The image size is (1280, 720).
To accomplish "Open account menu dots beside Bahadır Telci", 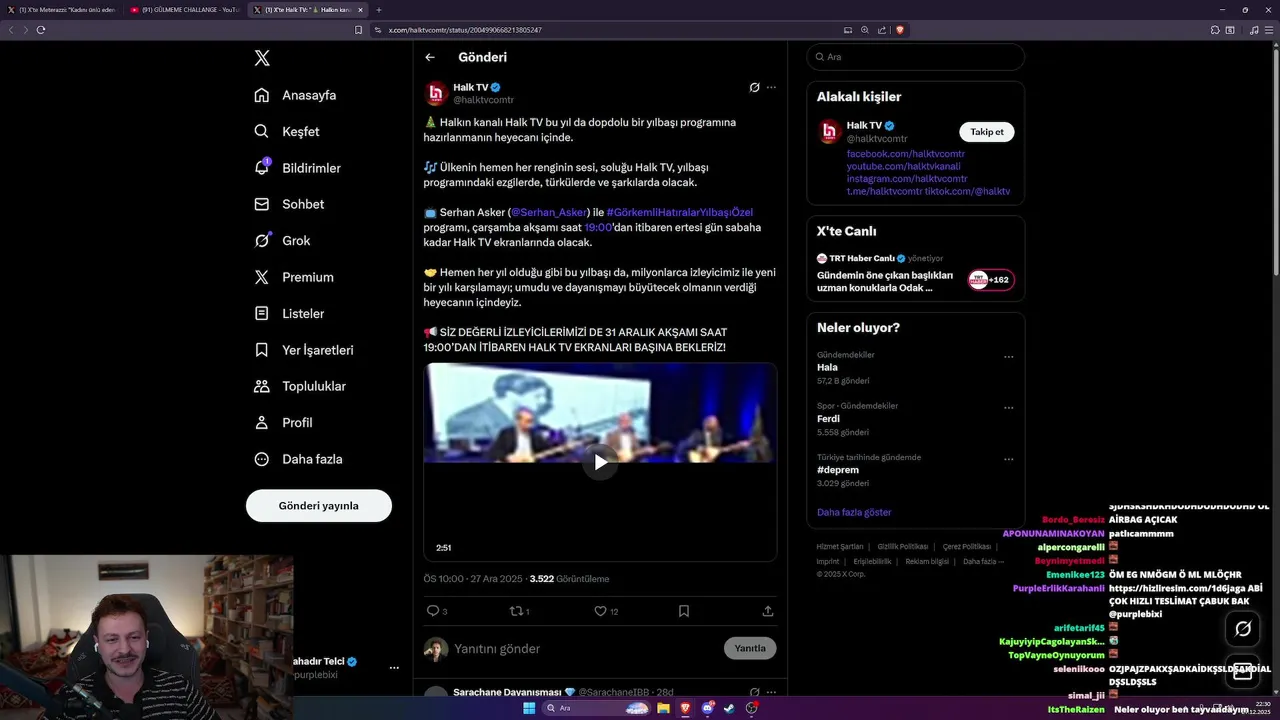I will click(x=394, y=668).
